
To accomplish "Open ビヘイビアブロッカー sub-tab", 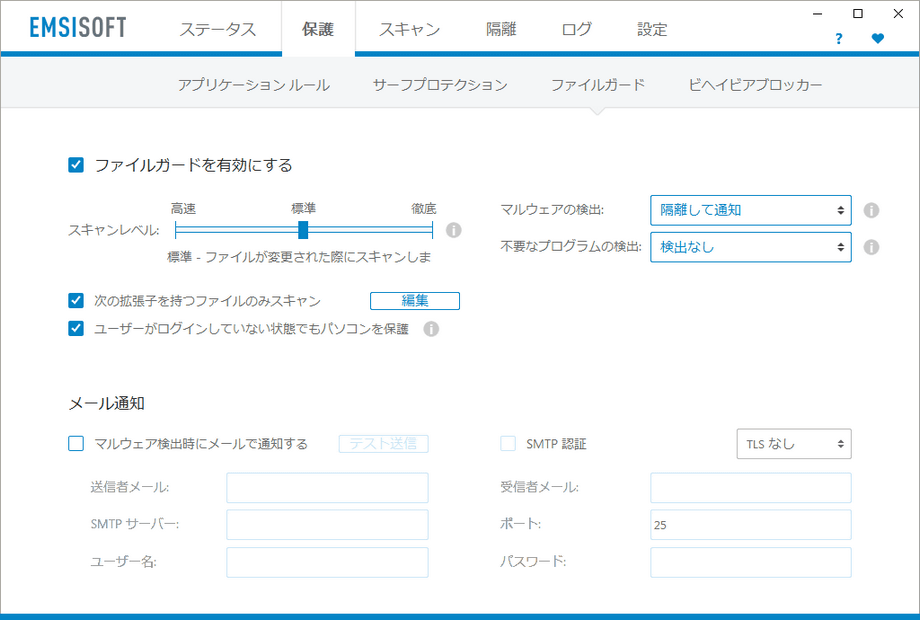I will pos(755,85).
